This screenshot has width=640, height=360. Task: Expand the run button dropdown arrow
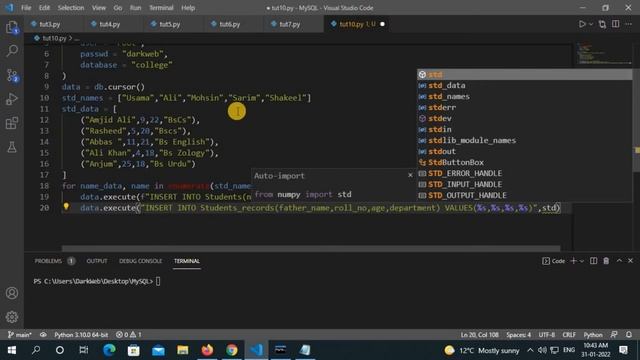(x=591, y=24)
